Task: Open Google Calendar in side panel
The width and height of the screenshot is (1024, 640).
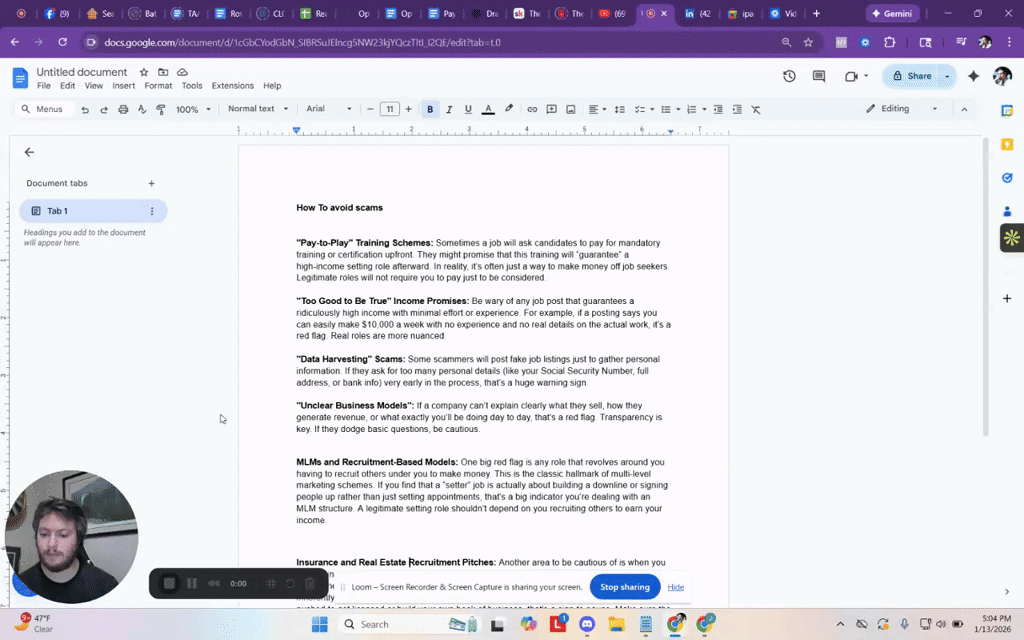Action: point(1007,111)
